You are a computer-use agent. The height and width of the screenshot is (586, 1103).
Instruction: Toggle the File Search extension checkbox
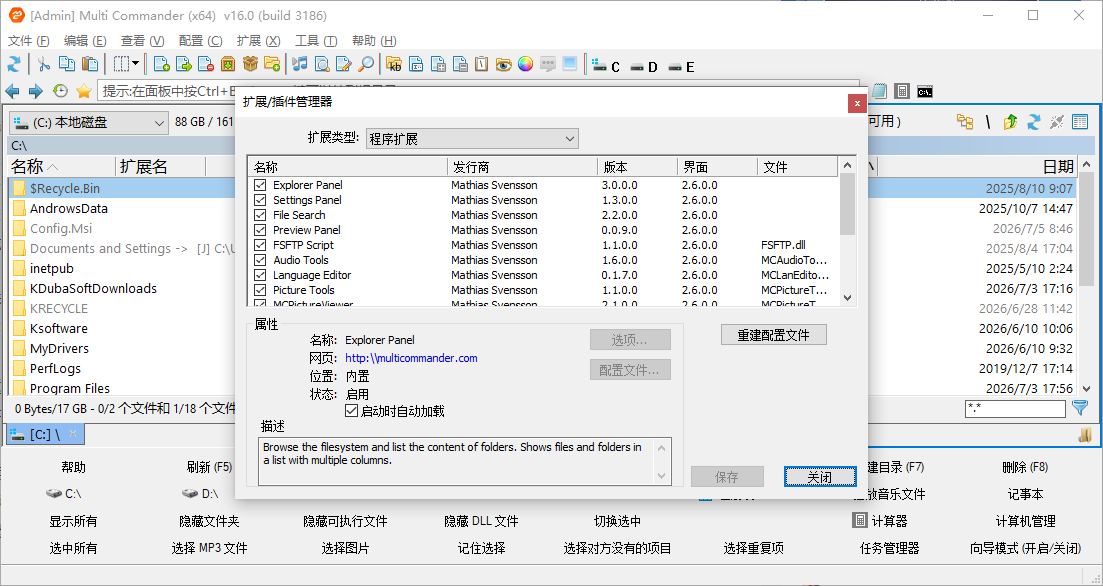point(260,215)
